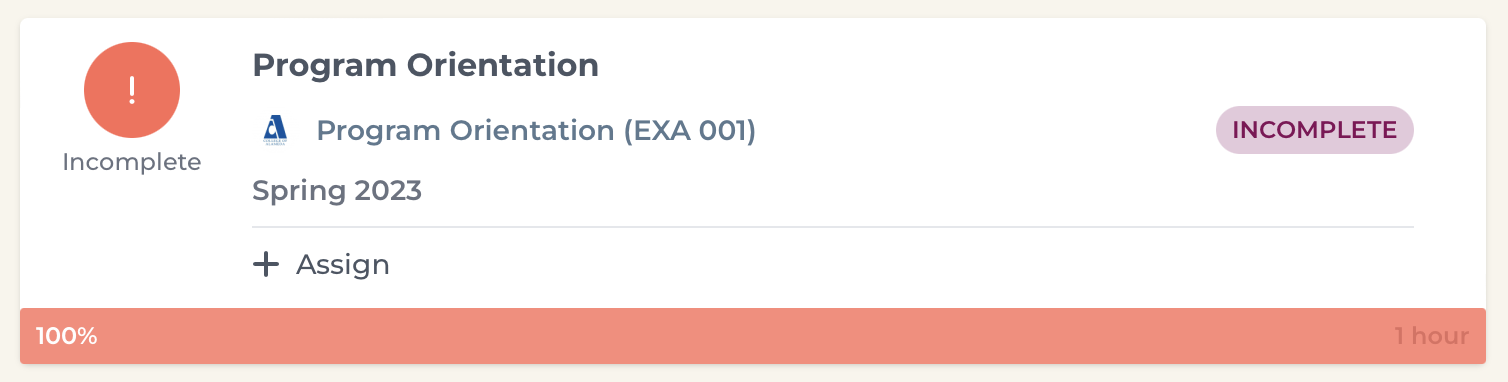Click the college logo icon beside the course

click(x=274, y=130)
